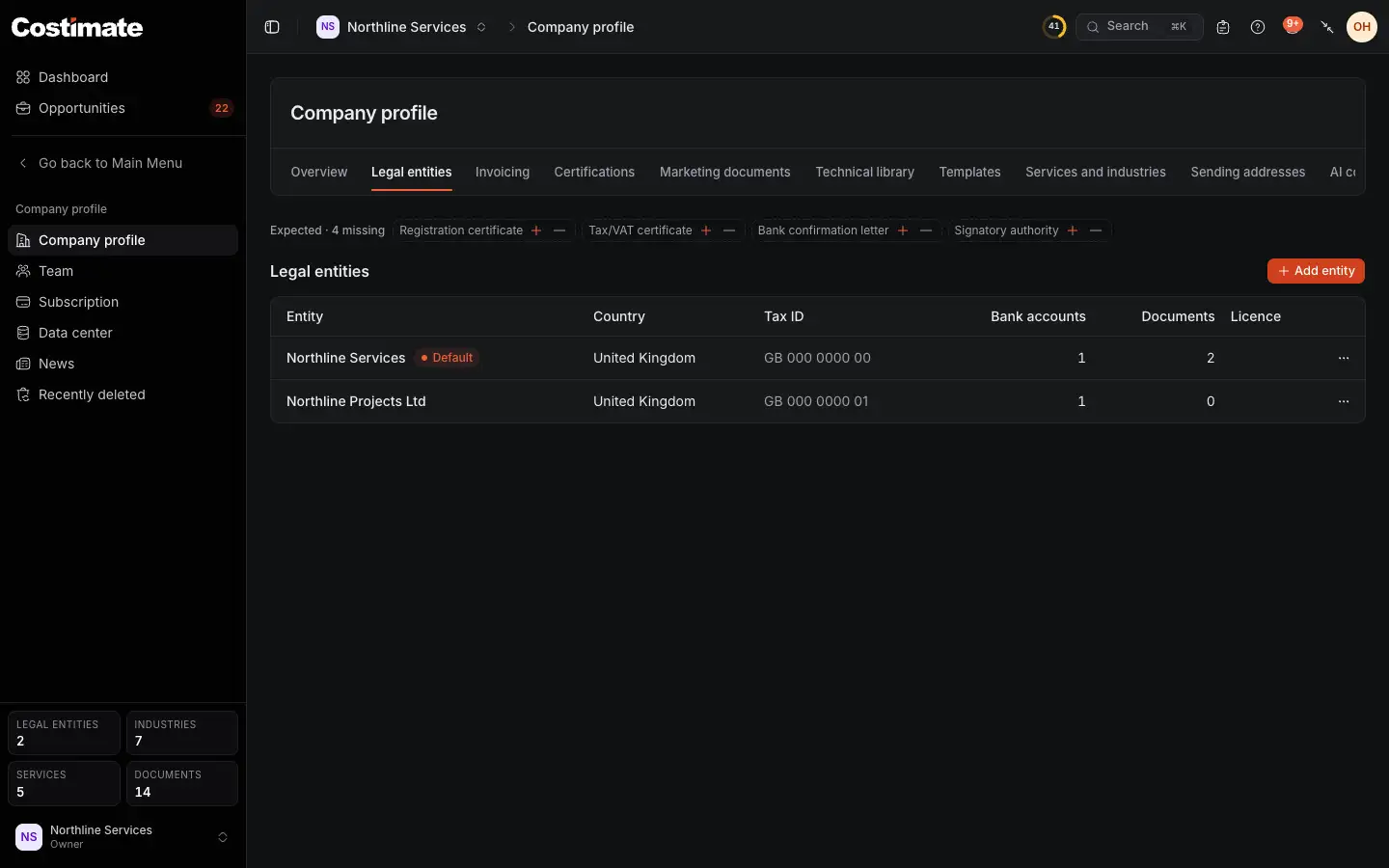Expand the Northline Services Owner account menu
Screen dimensions: 1389x868
pos(123,837)
